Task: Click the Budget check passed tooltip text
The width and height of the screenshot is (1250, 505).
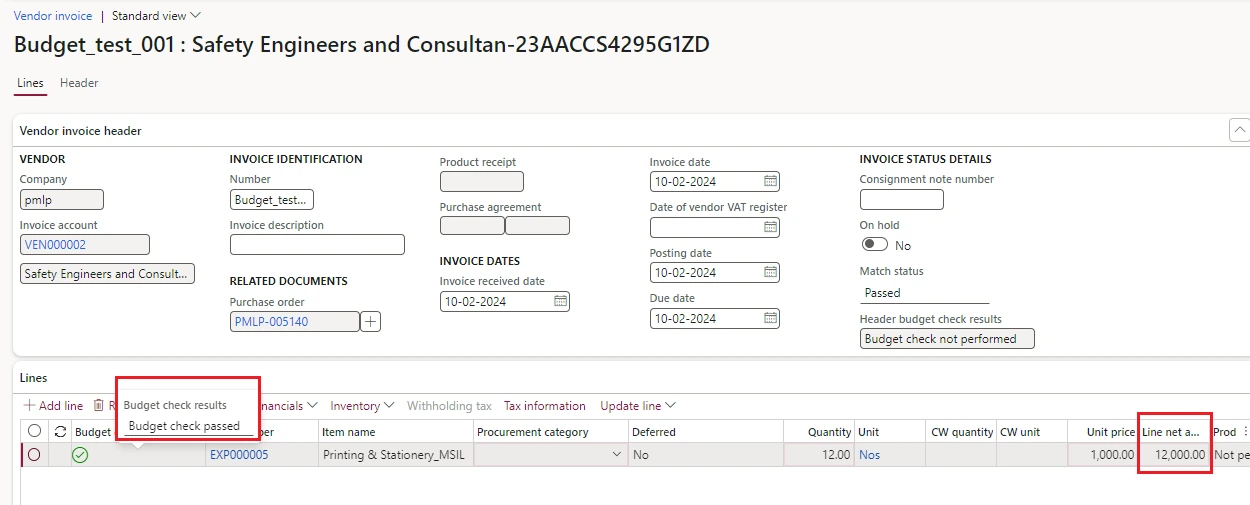Action: 185,426
